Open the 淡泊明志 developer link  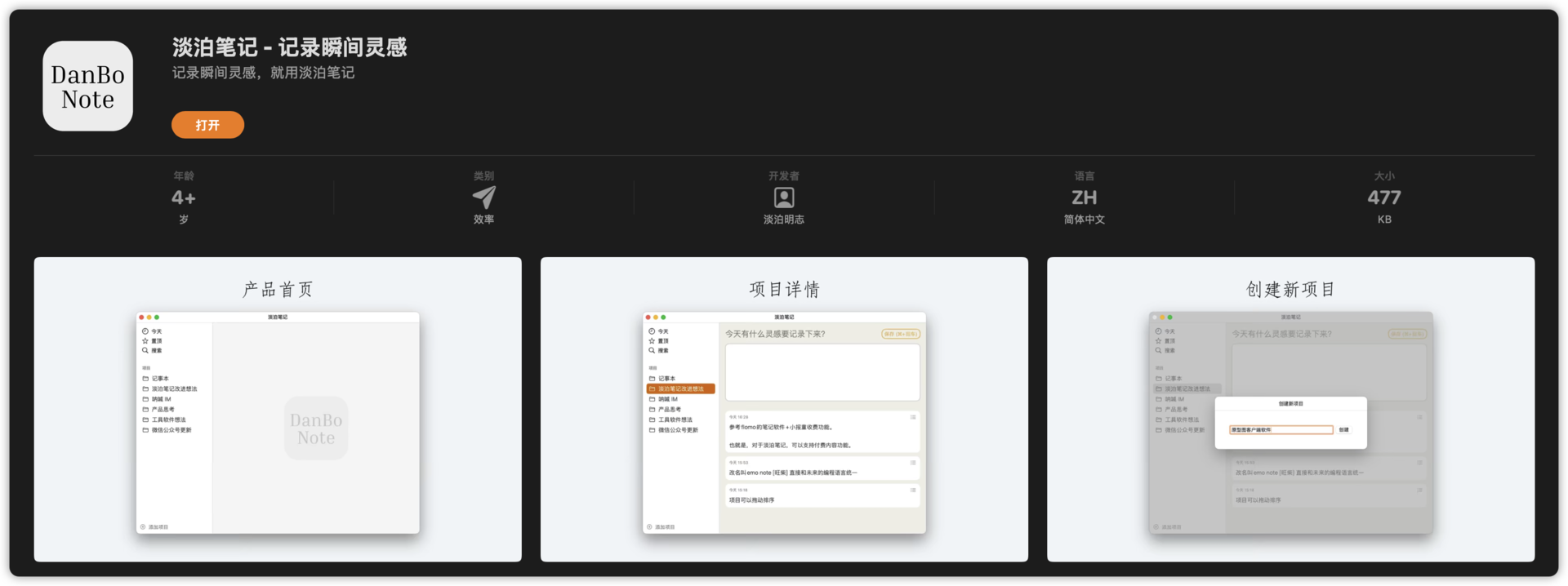point(783,220)
